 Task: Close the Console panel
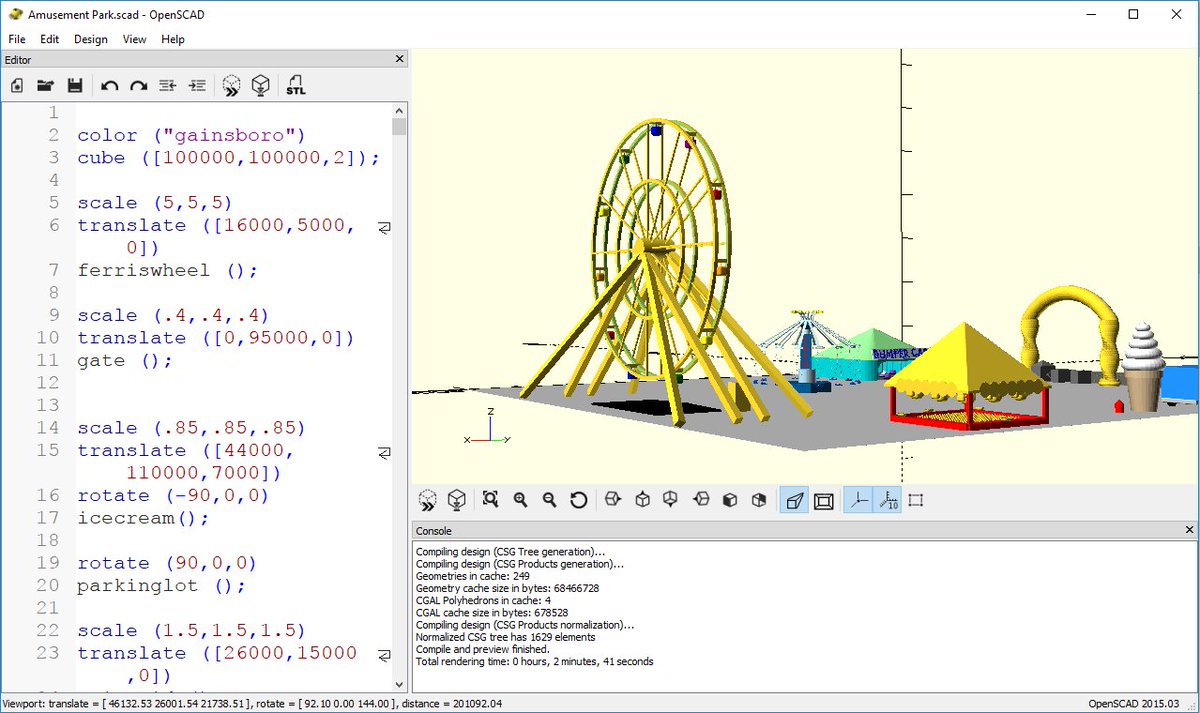(1189, 530)
